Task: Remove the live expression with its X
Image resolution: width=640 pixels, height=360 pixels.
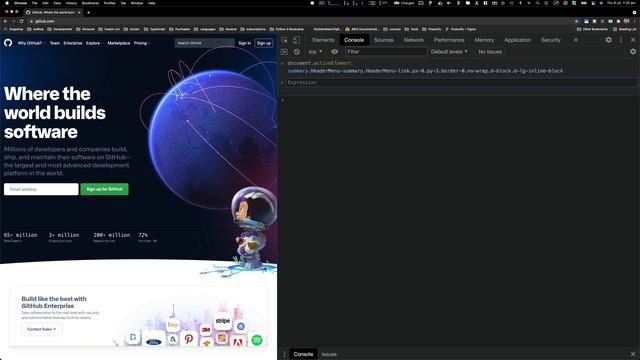Action: pos(282,82)
